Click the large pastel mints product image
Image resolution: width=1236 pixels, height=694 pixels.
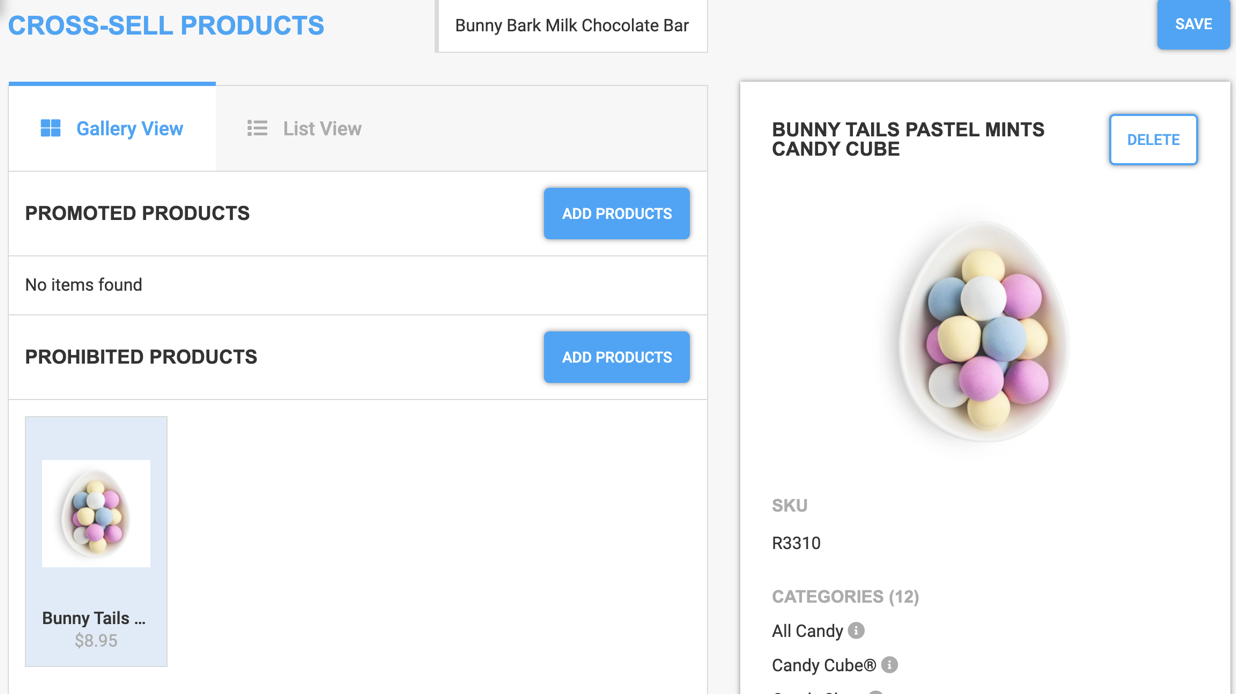click(x=984, y=332)
